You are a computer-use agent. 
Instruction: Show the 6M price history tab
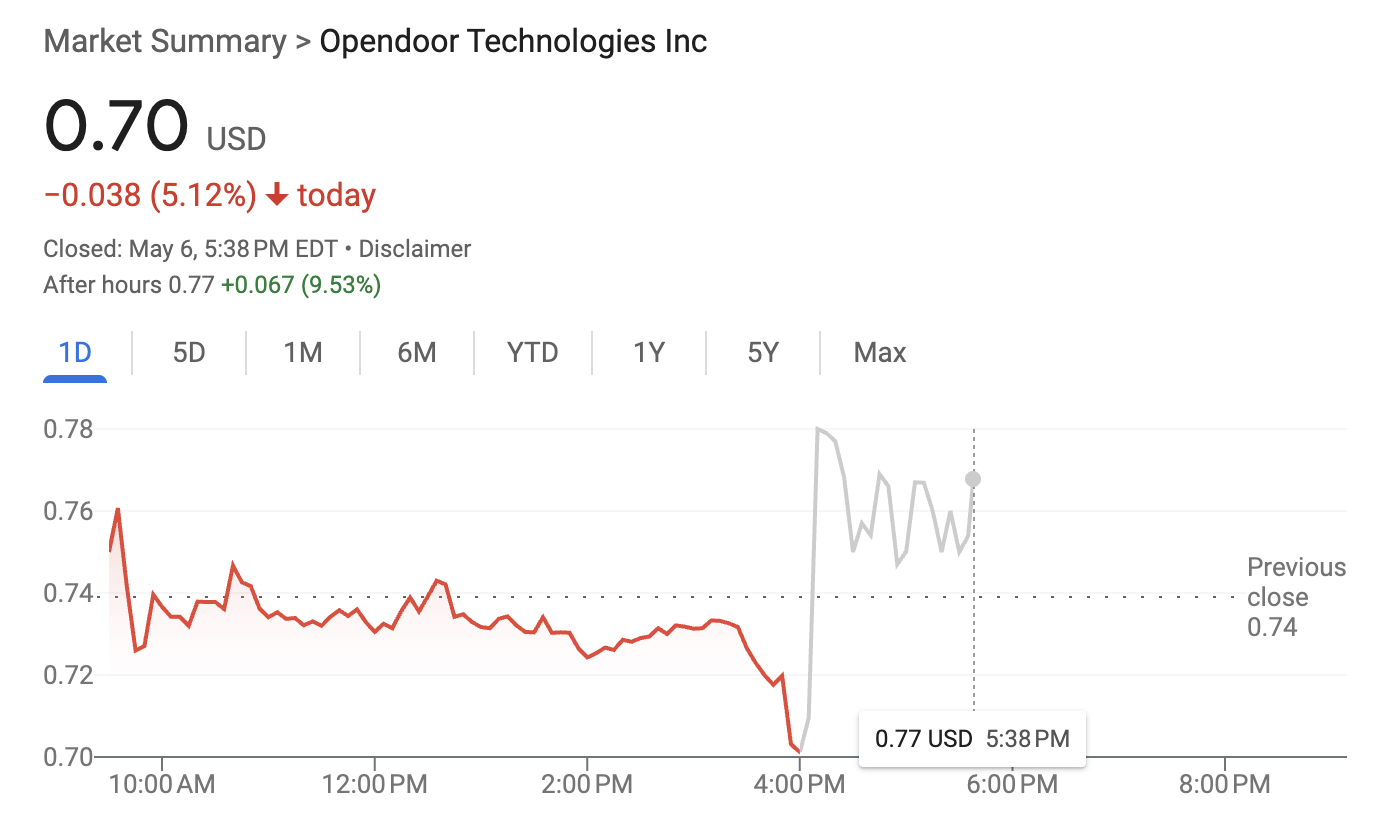[x=416, y=352]
